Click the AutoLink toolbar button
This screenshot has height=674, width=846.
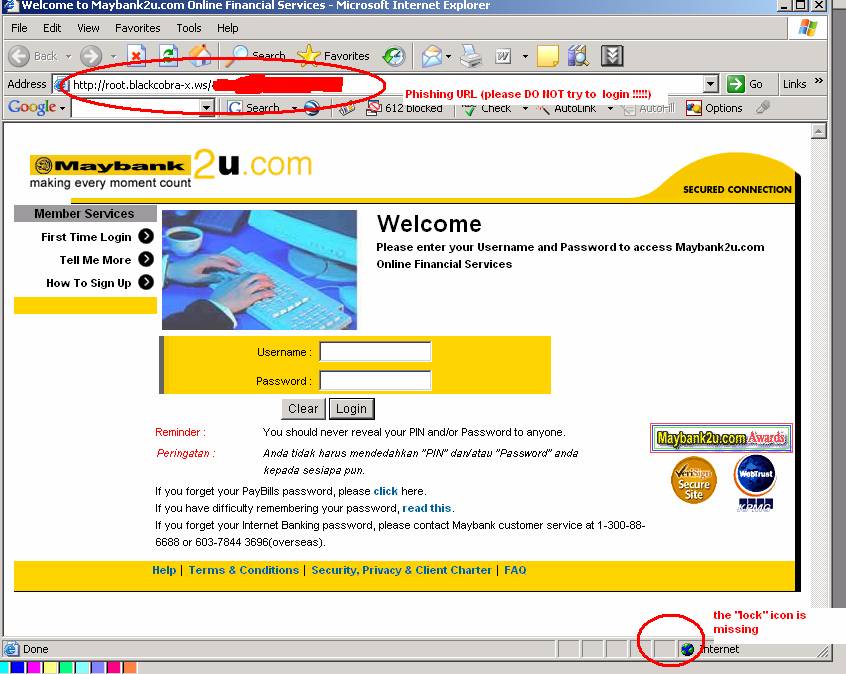point(567,108)
